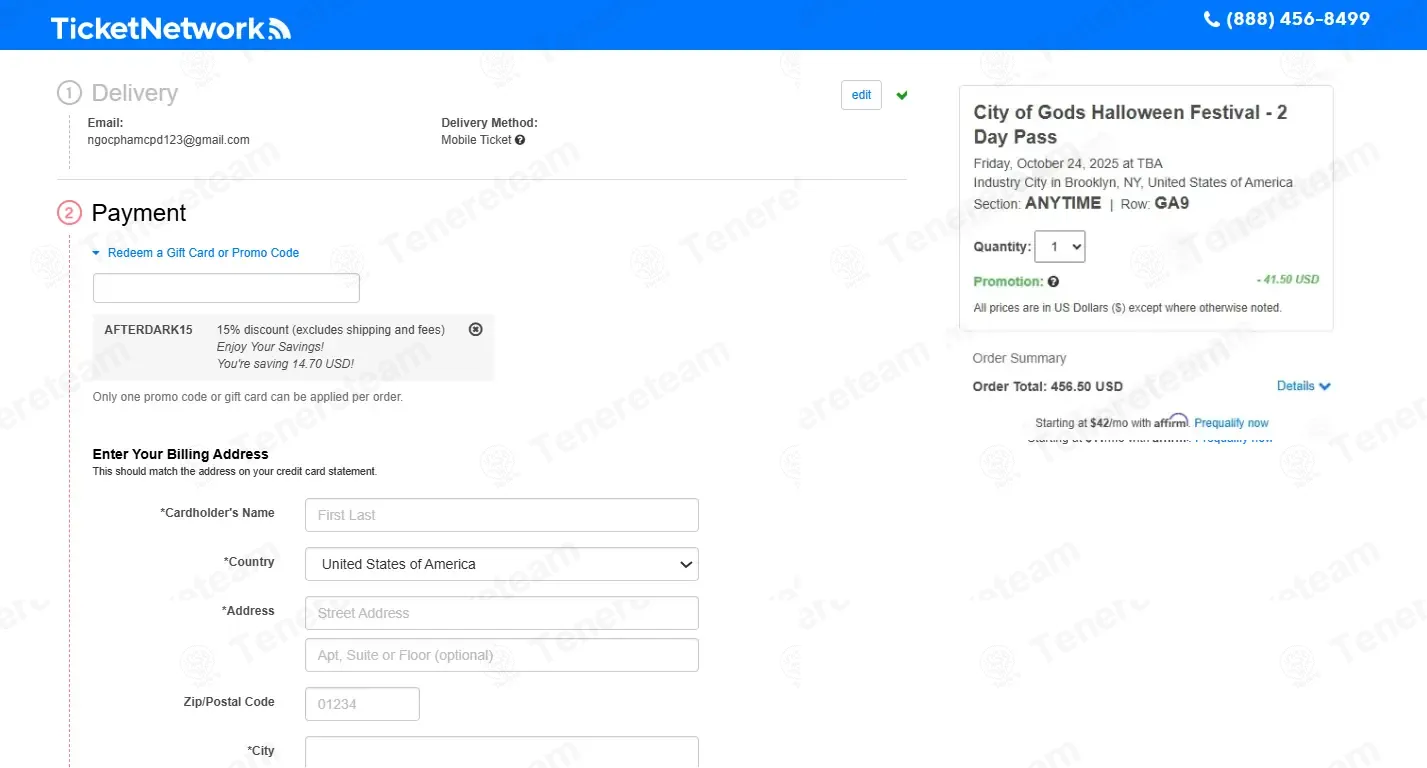
Task: Click the green delivery checkmark icon
Action: tap(902, 95)
